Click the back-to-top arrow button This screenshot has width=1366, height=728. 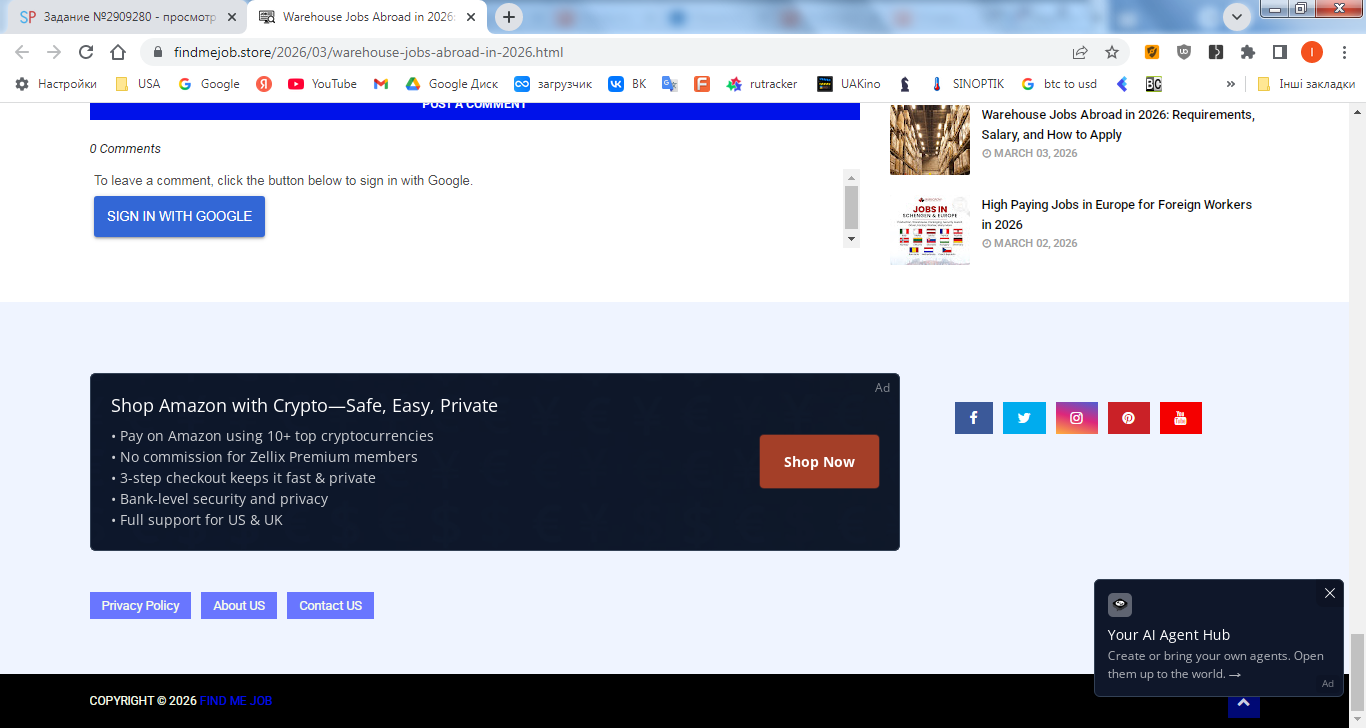coord(1243,704)
